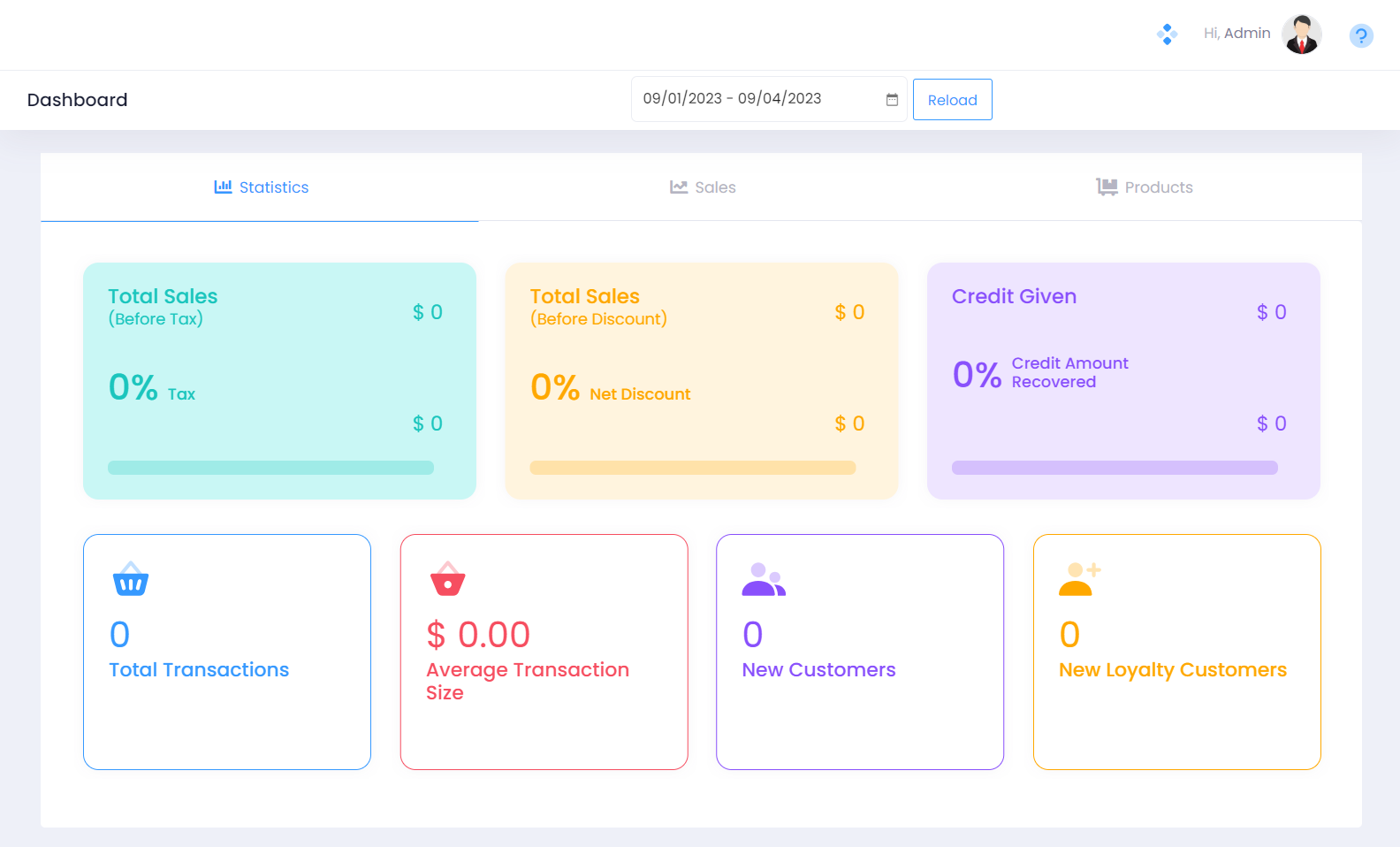Click the Reload button
Viewport: 1400px width, 847px height.
[953, 100]
